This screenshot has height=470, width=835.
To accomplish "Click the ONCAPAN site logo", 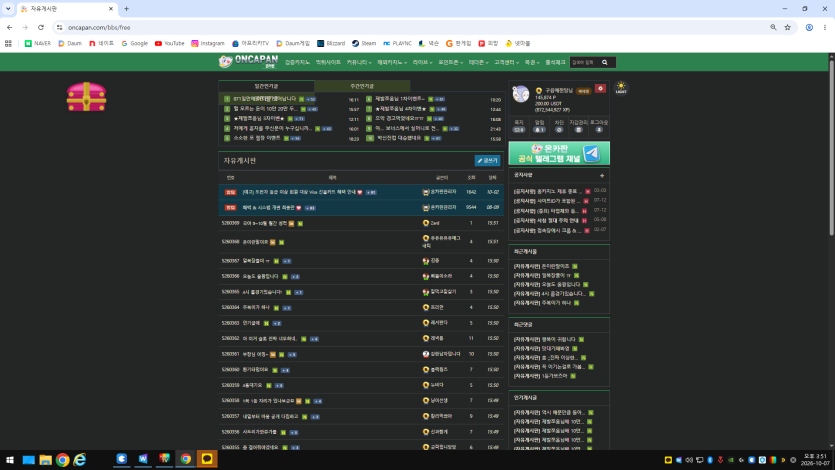I will tap(248, 62).
